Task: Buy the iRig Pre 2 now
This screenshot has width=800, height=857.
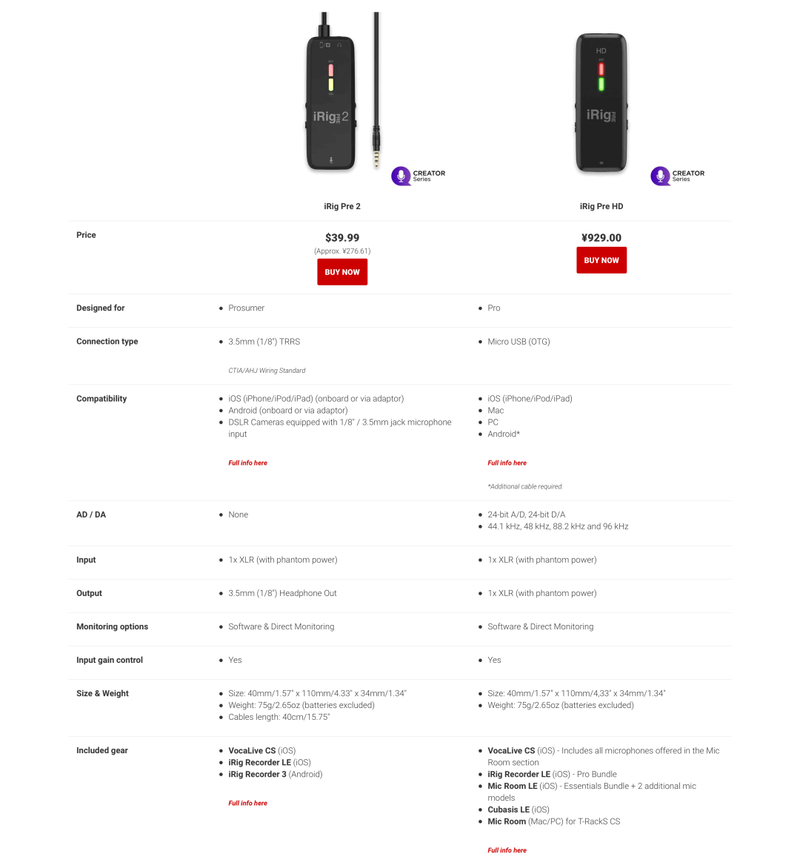Action: pyautogui.click(x=342, y=272)
